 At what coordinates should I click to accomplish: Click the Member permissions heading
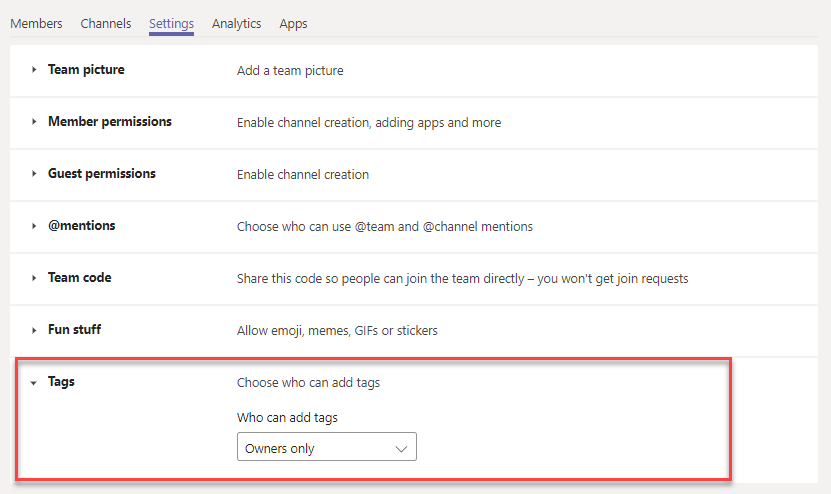pos(110,121)
